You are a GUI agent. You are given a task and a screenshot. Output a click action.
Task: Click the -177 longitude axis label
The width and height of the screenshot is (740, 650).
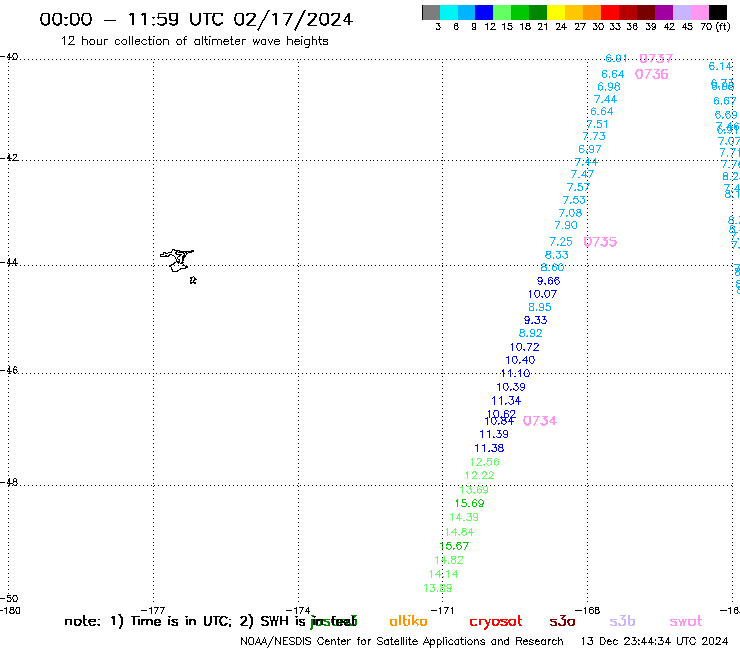[153, 610]
